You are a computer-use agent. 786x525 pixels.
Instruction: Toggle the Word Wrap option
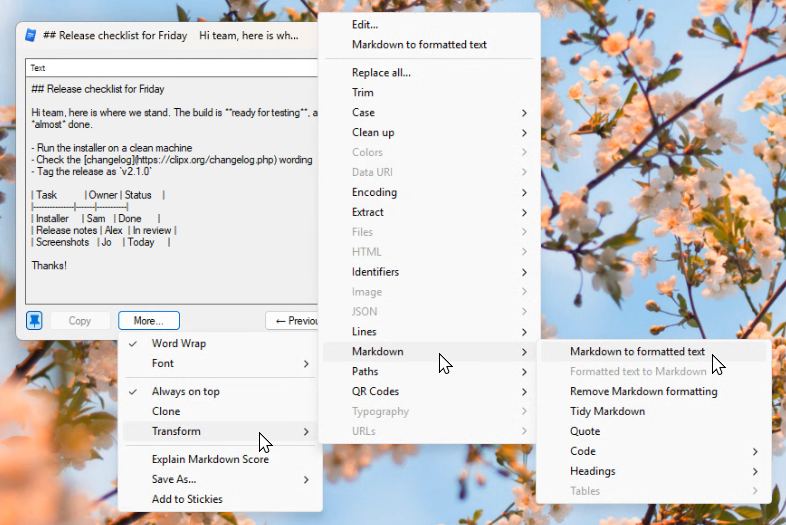coord(220,343)
